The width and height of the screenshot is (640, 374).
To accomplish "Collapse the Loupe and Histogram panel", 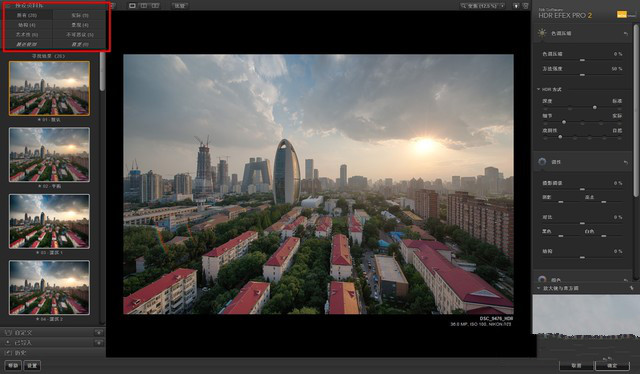I will [x=538, y=288].
